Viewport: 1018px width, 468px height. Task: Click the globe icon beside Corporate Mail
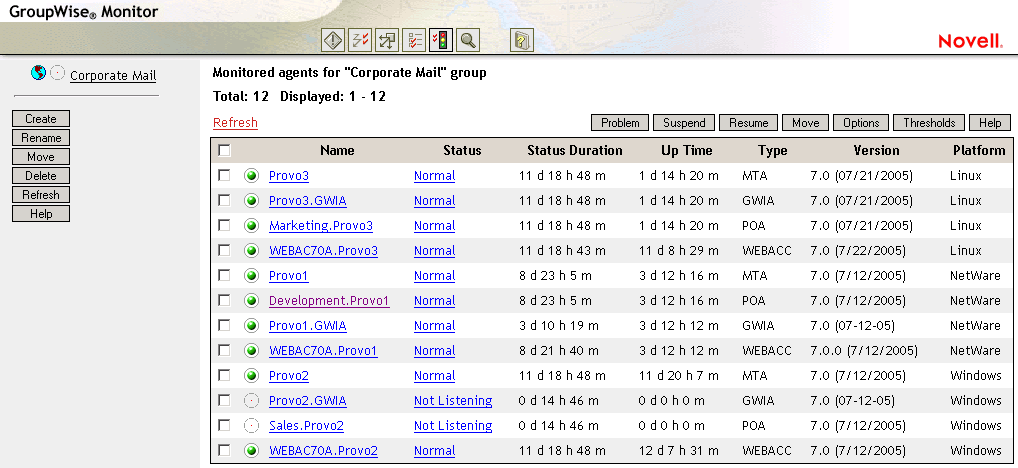(38, 73)
